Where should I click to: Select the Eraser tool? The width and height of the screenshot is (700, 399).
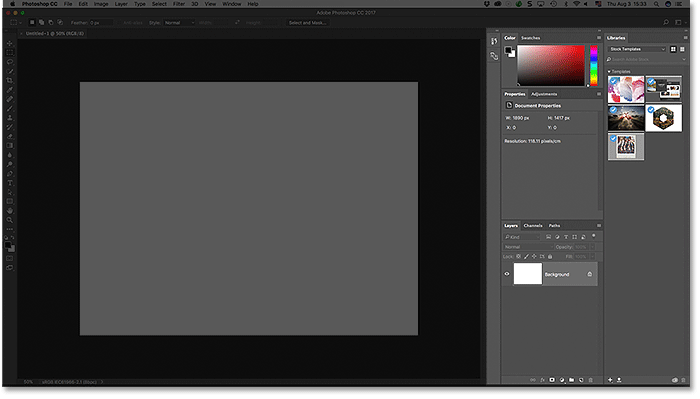pyautogui.click(x=10, y=137)
